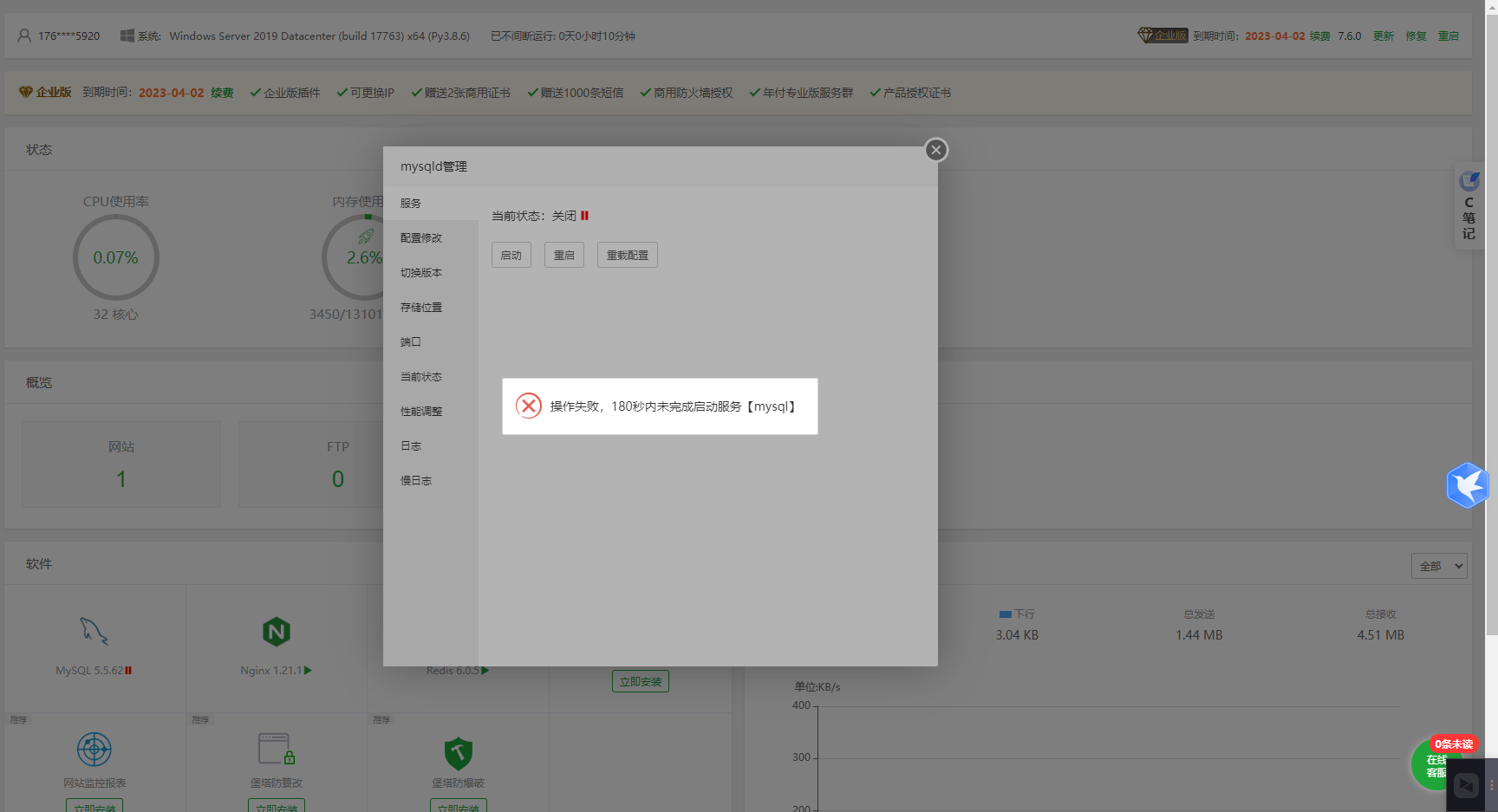1498x812 pixels.
Task: Click the 企业版 diamond icon in banner
Action: click(x=26, y=92)
